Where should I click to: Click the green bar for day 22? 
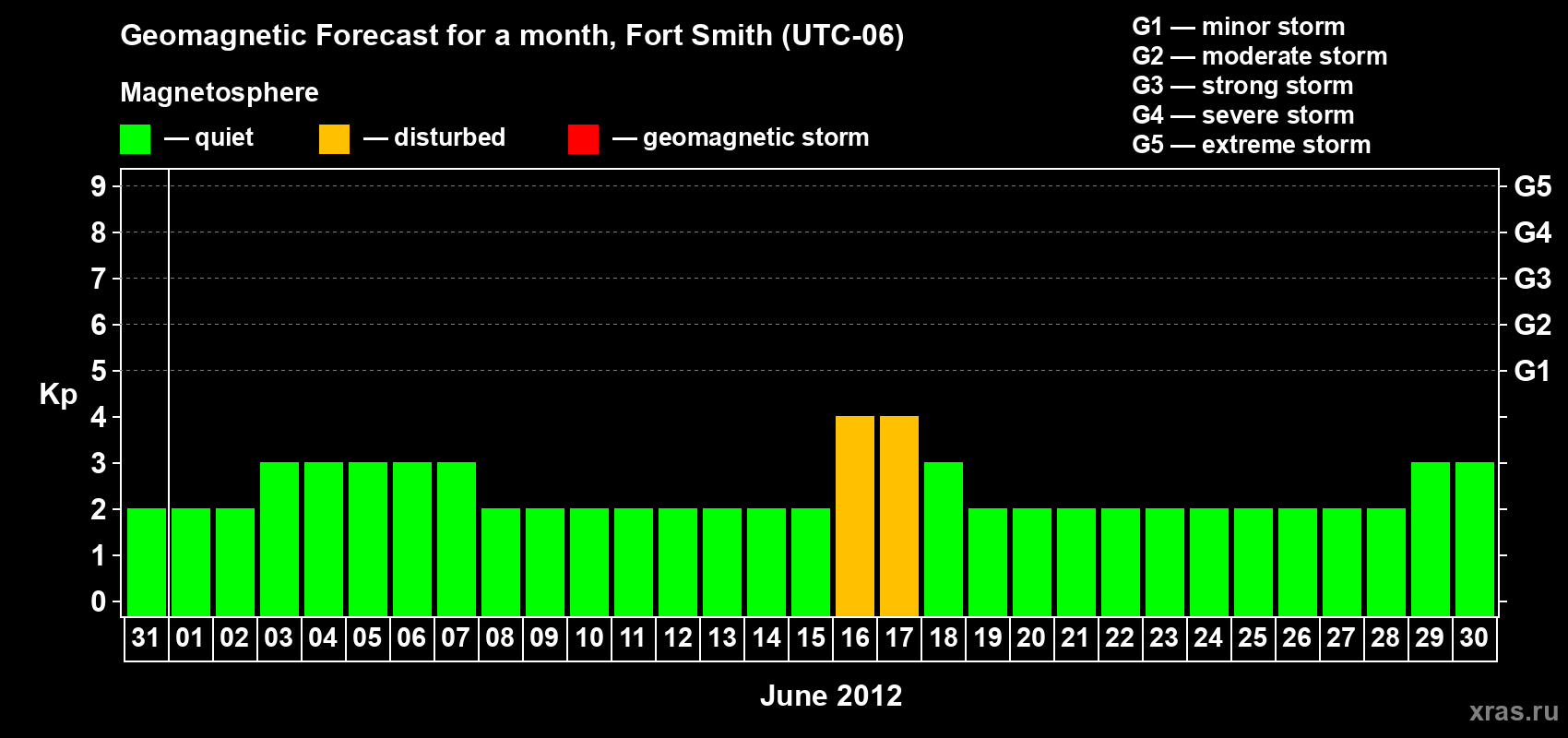[x=1121, y=562]
